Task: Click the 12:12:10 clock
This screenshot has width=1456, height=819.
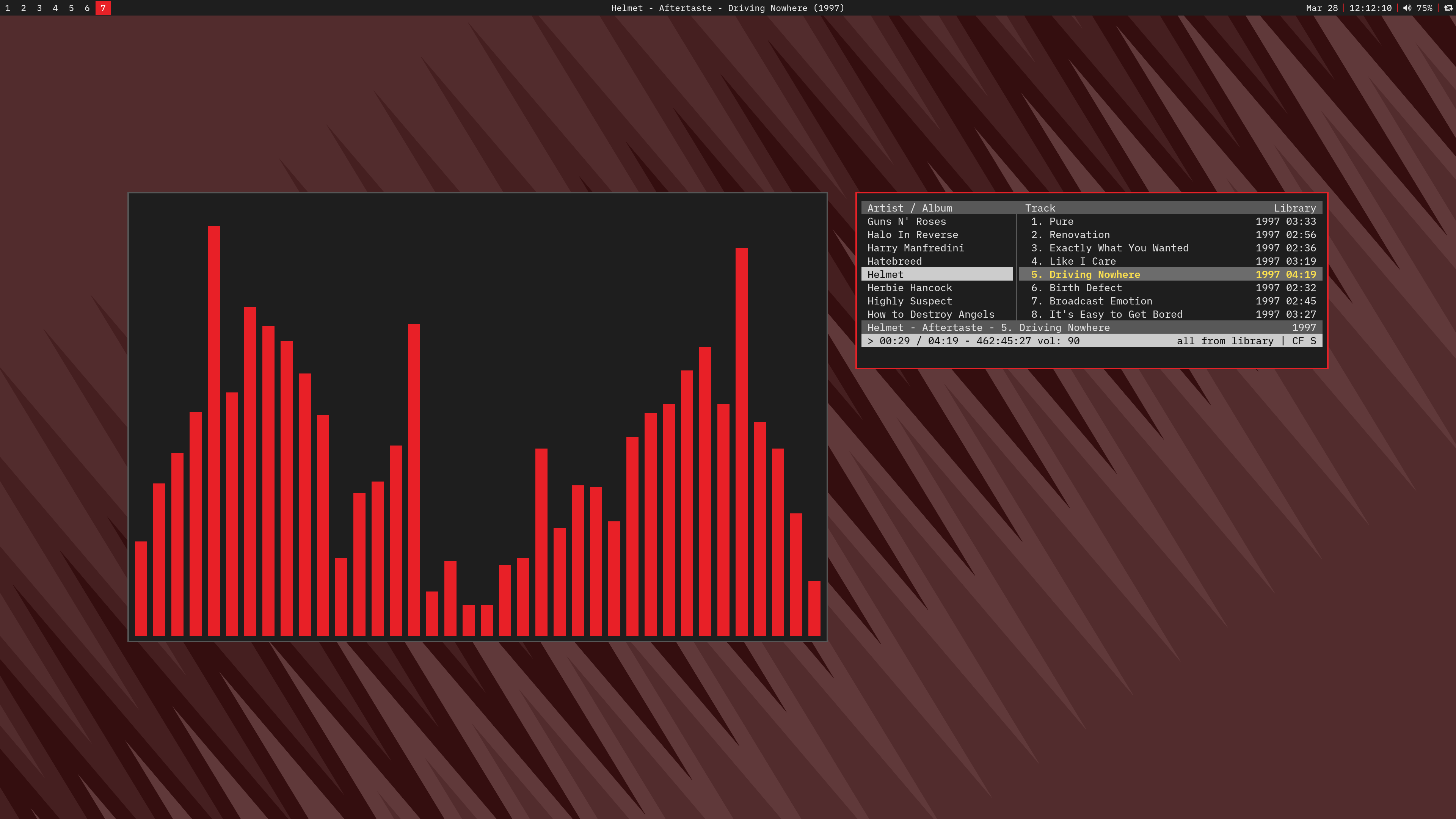Action: (1370, 8)
